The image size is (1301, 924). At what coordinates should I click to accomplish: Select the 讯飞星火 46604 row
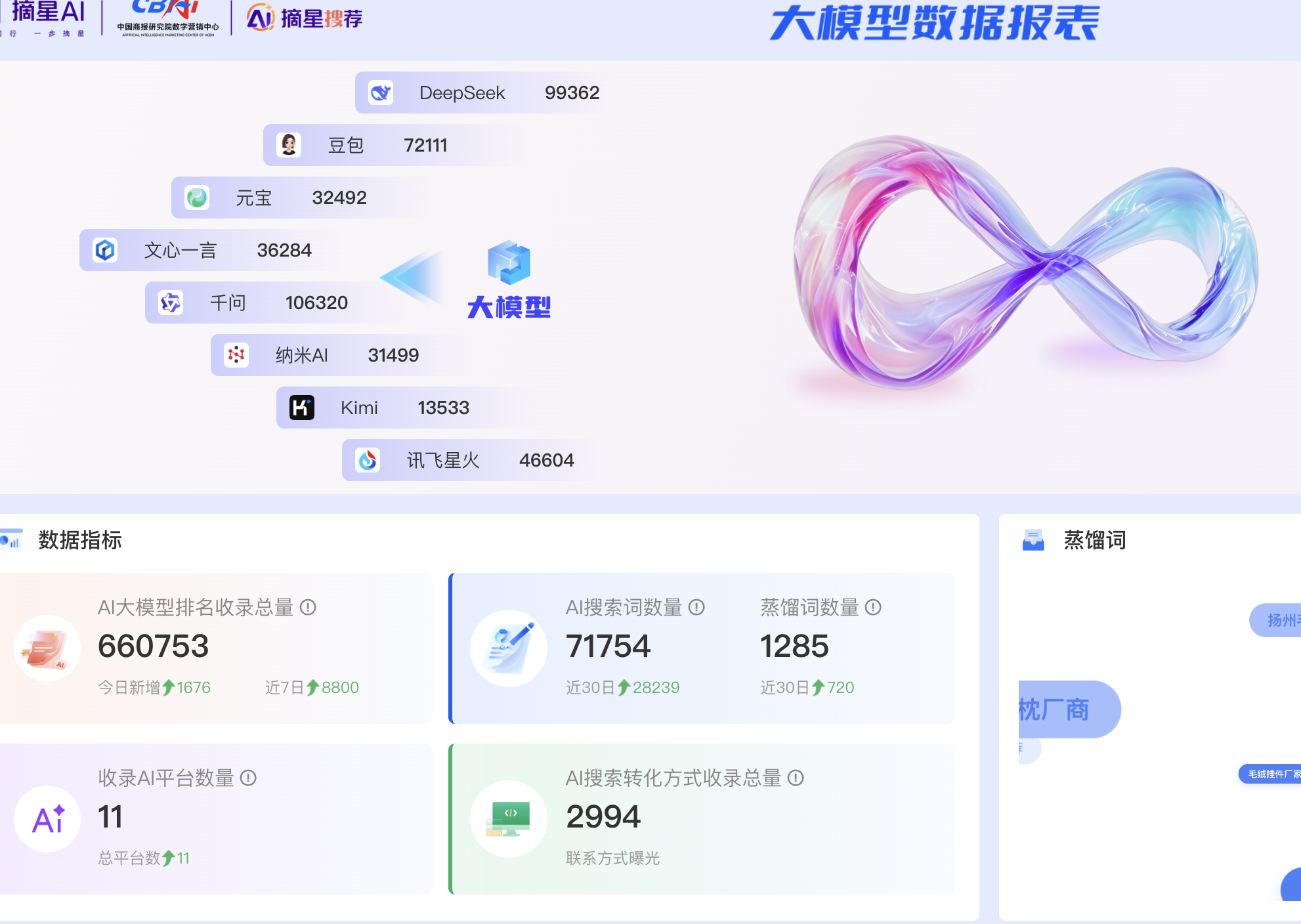pyautogui.click(x=473, y=460)
